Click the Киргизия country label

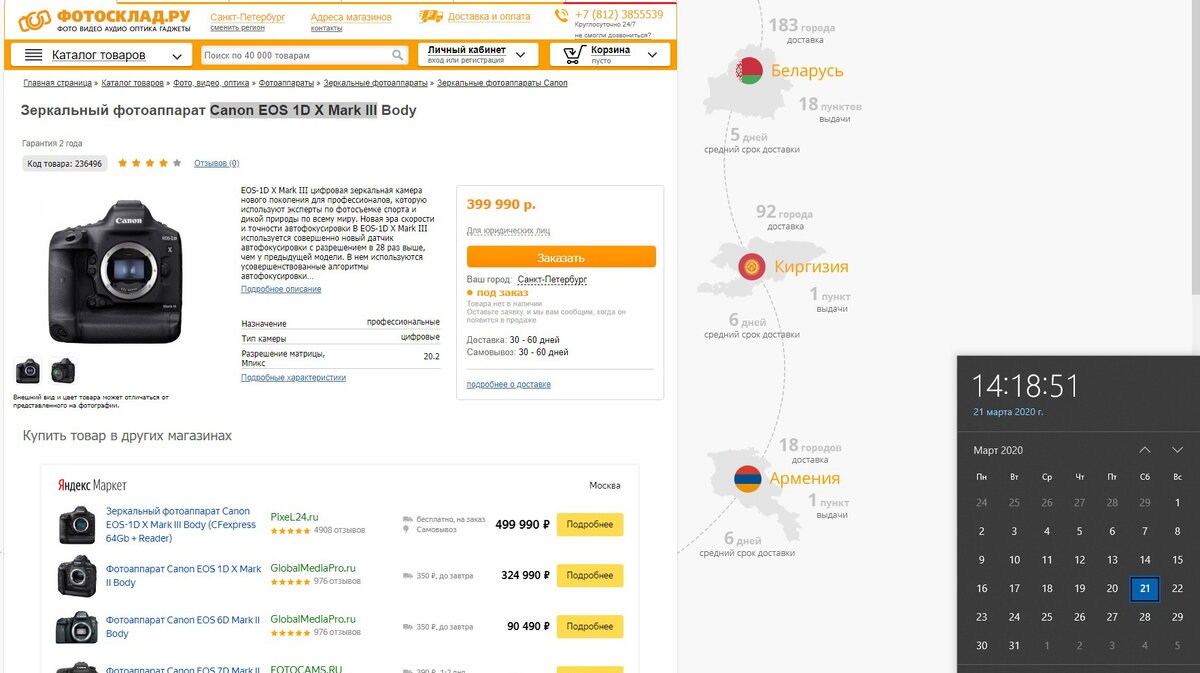click(x=811, y=267)
